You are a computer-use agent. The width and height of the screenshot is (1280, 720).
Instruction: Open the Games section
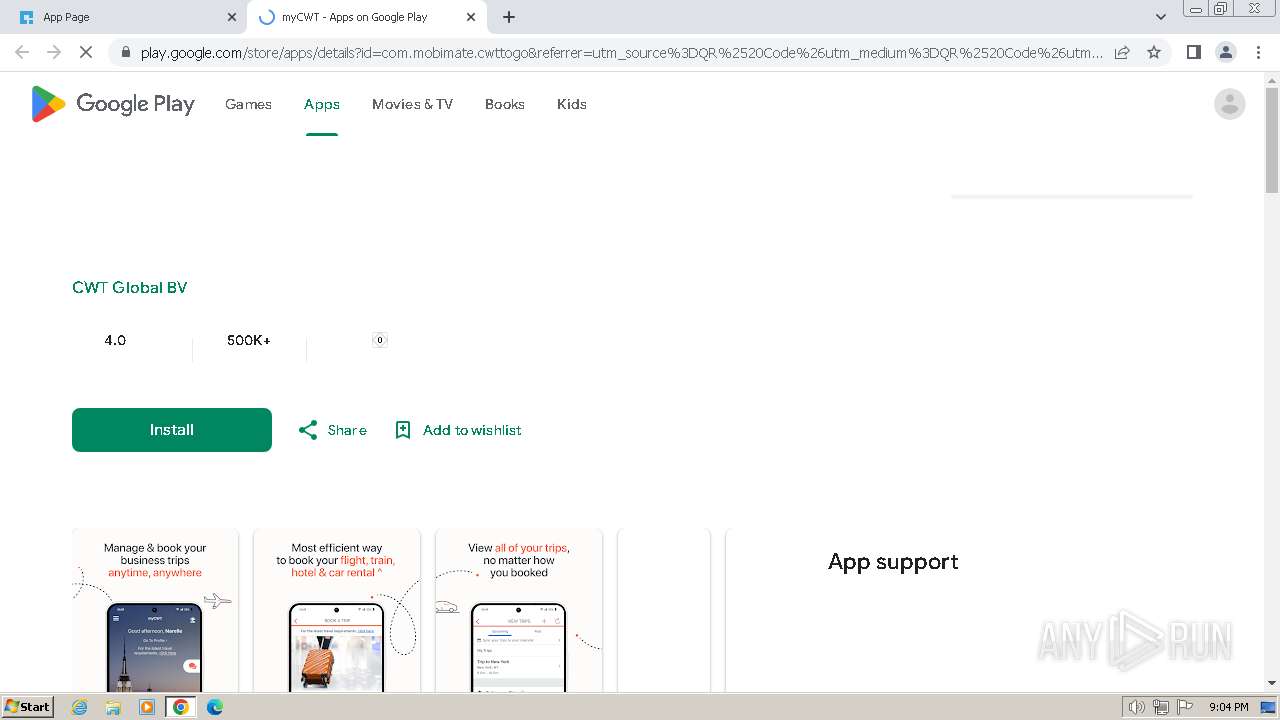tap(248, 104)
